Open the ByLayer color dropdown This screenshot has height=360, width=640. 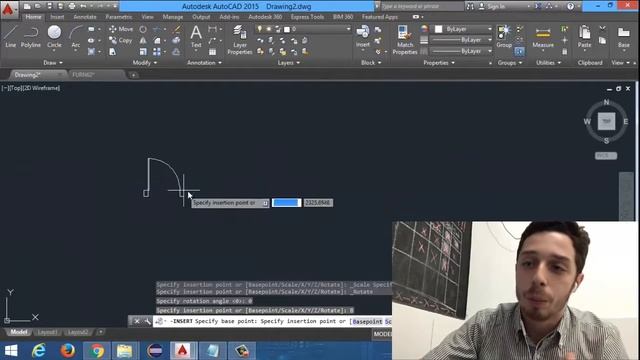coord(489,29)
